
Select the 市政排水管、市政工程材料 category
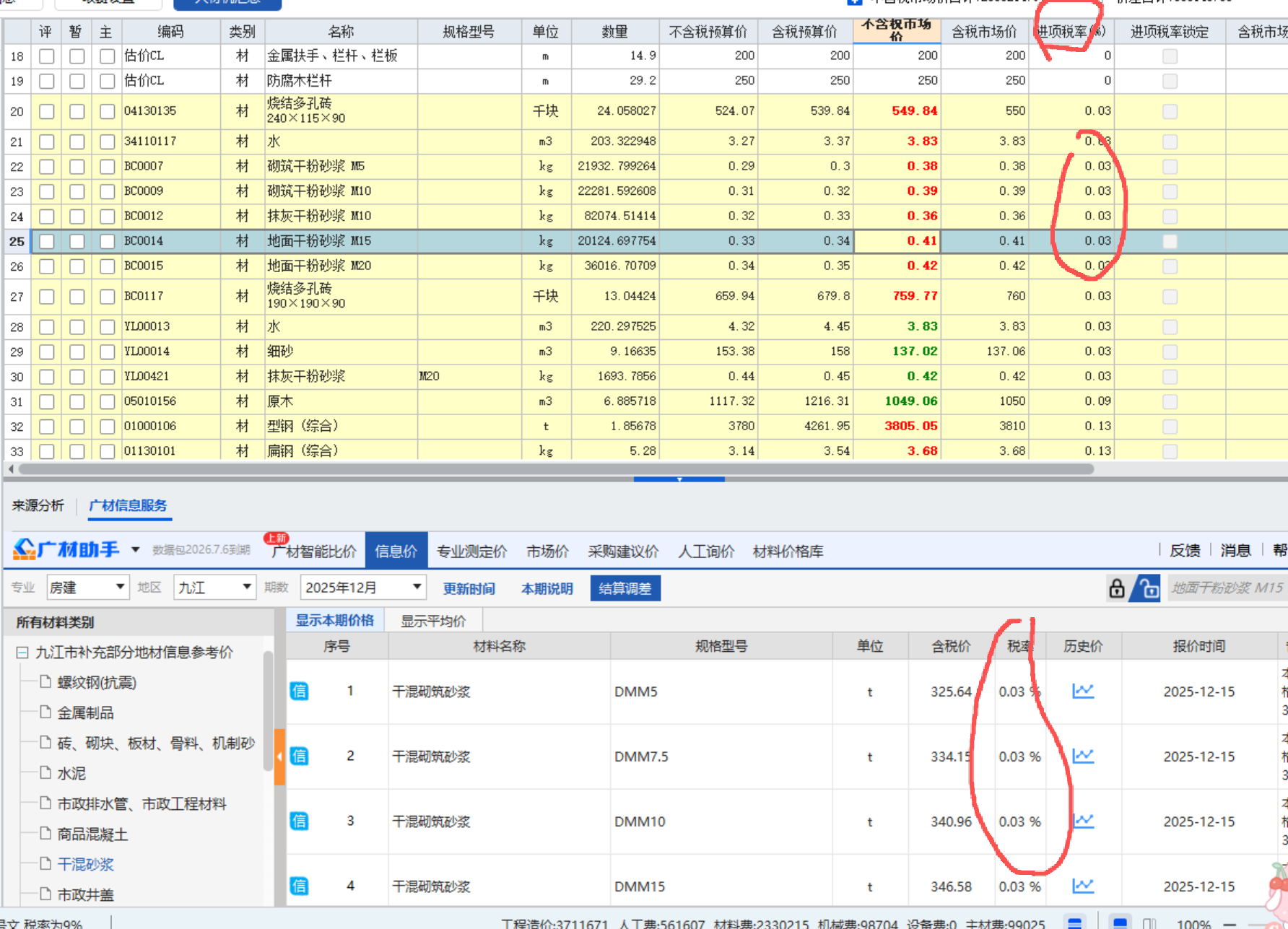coord(142,803)
